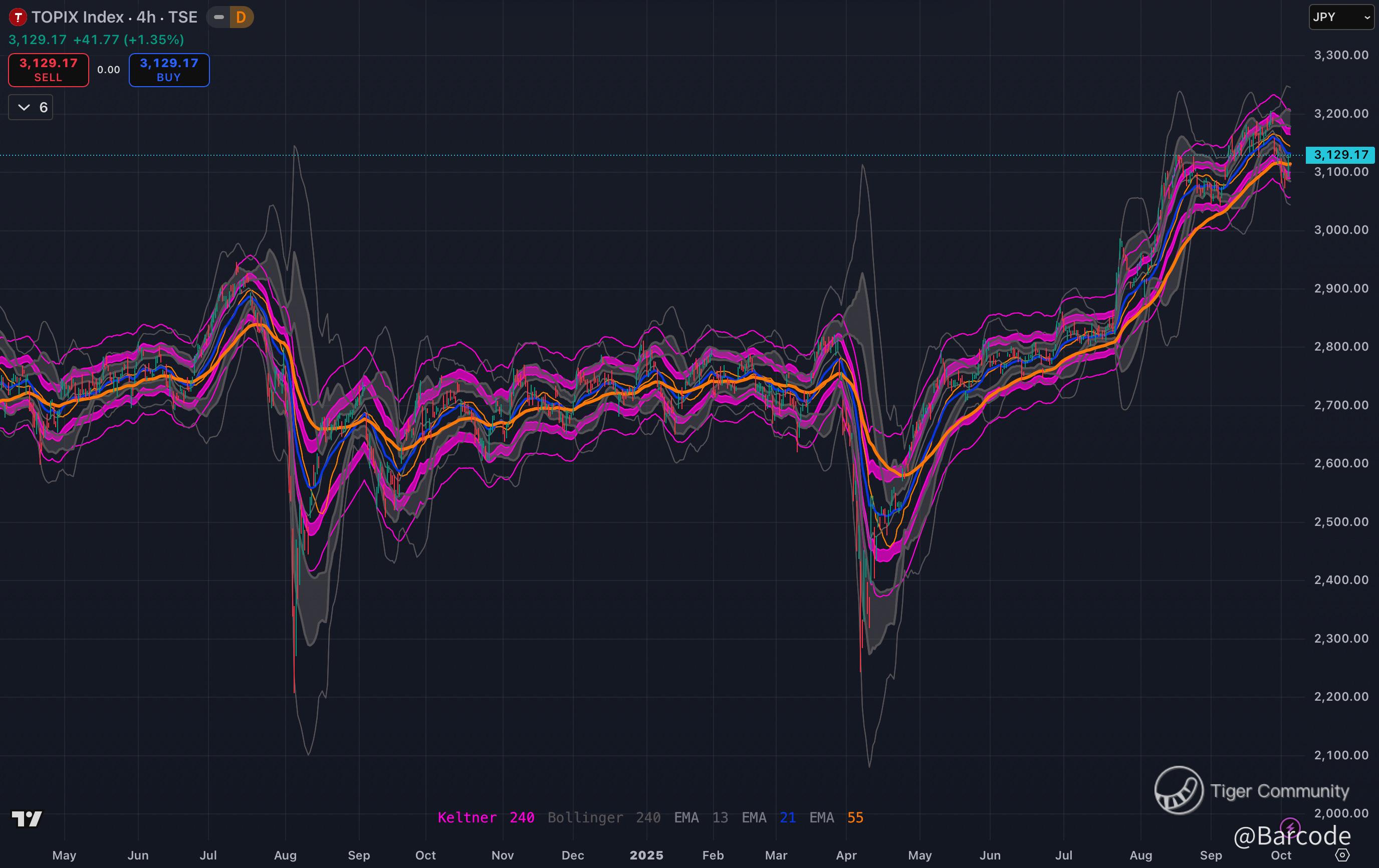Click the orange D data status badge
The height and width of the screenshot is (868, 1379).
tap(241, 17)
